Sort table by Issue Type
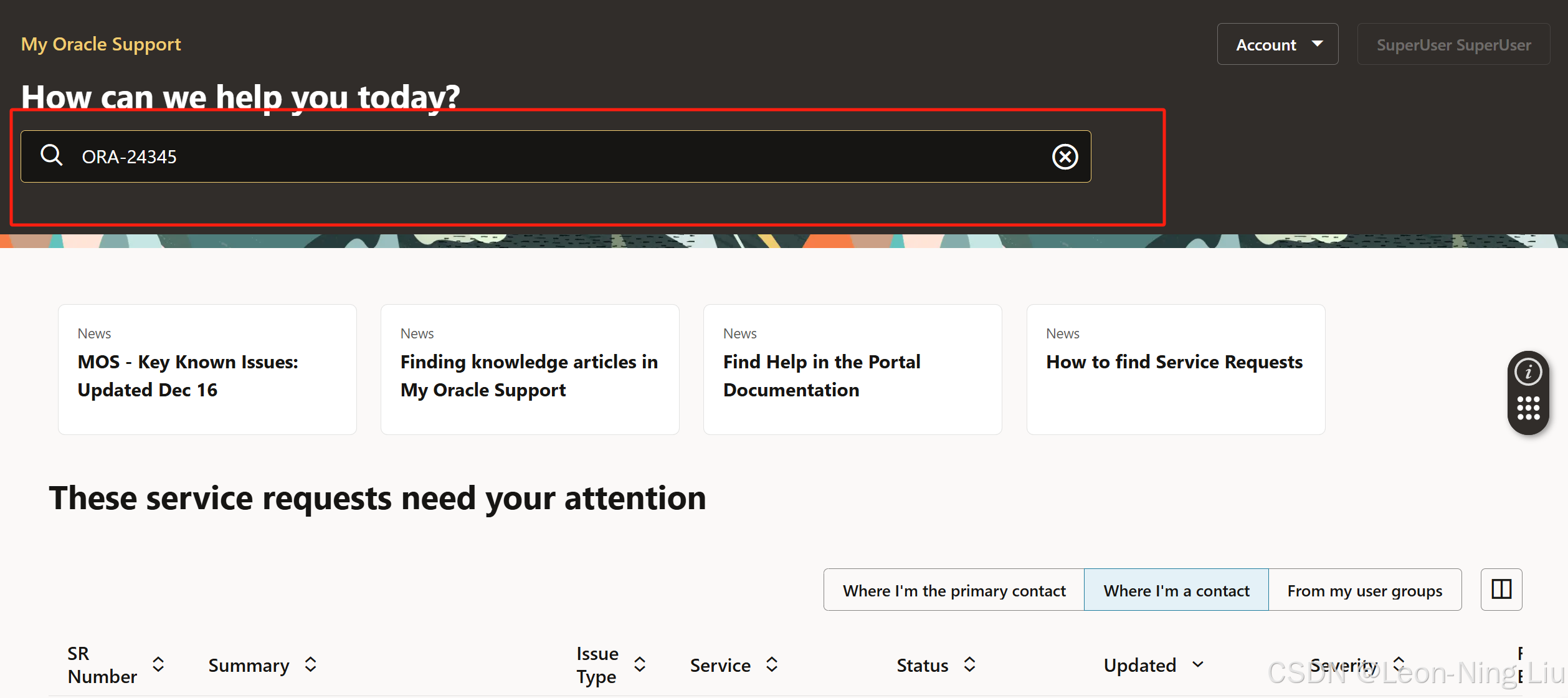This screenshot has height=698, width=1568. click(x=640, y=664)
